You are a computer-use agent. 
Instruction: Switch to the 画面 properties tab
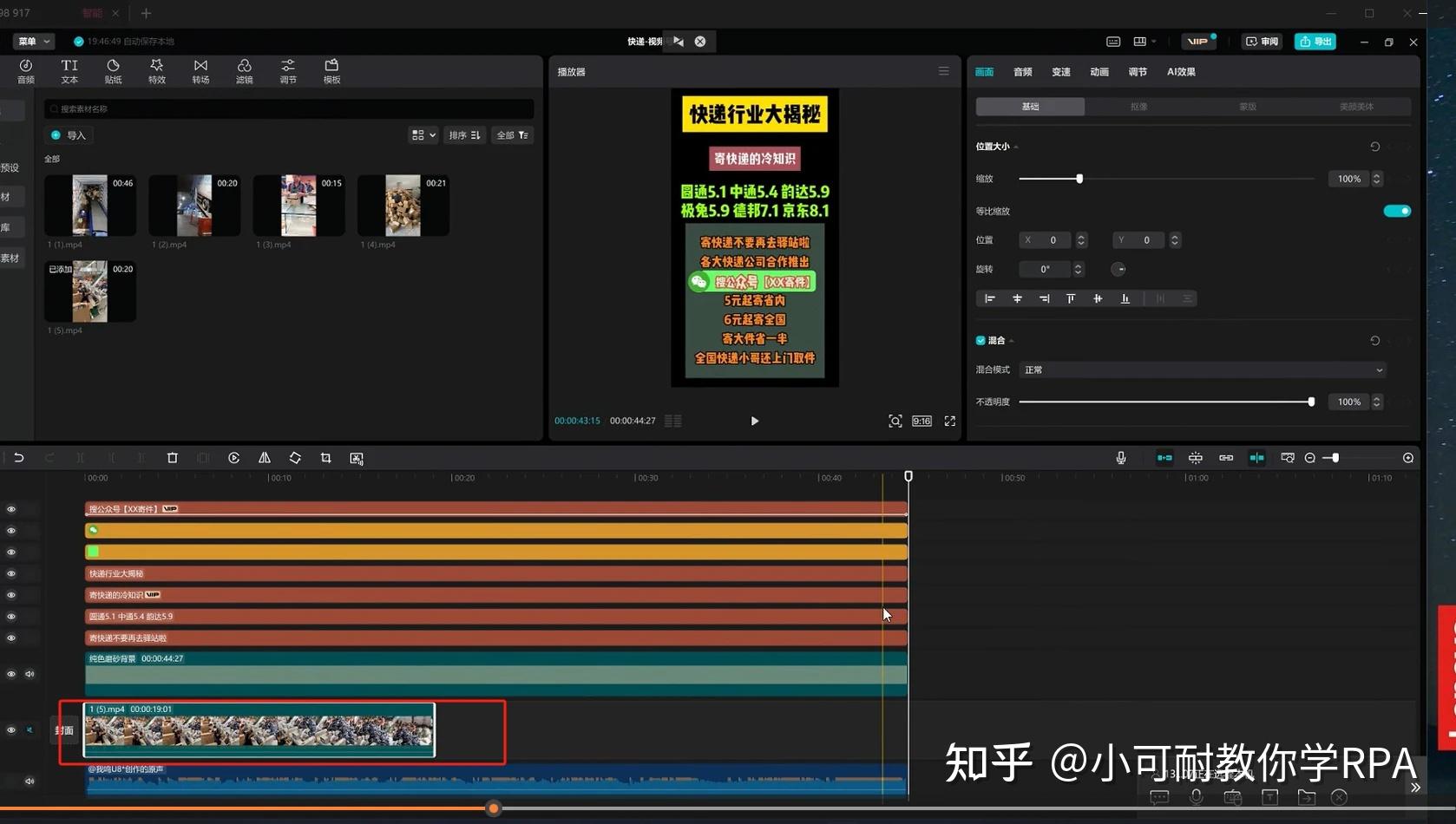[x=984, y=72]
